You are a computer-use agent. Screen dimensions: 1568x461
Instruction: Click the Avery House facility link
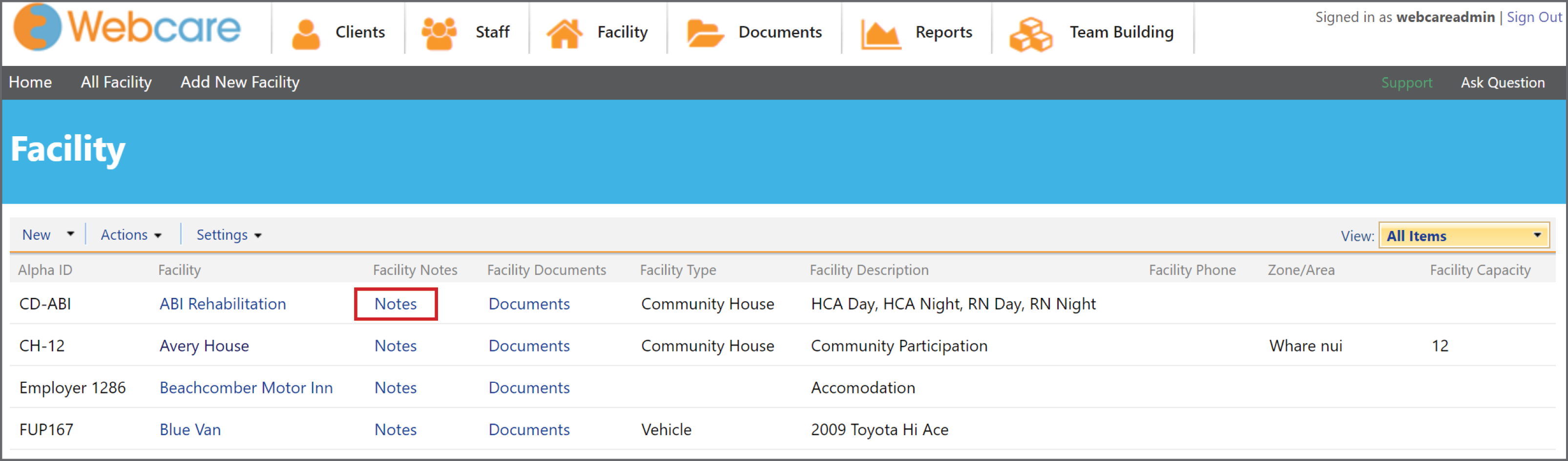point(204,346)
